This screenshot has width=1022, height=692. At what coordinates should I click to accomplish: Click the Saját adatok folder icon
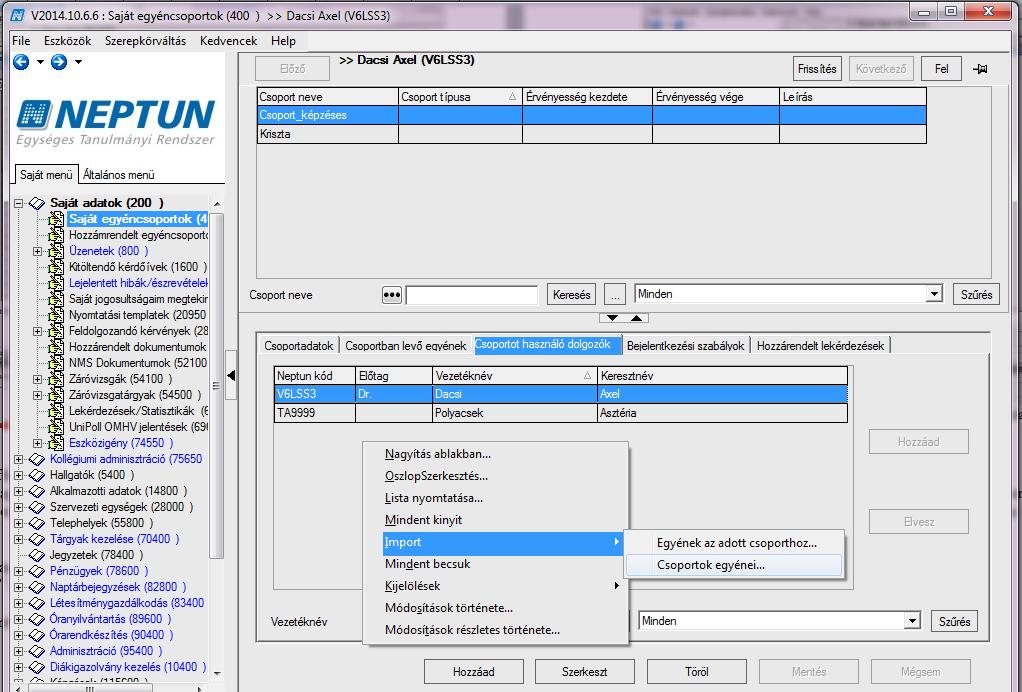(x=37, y=203)
